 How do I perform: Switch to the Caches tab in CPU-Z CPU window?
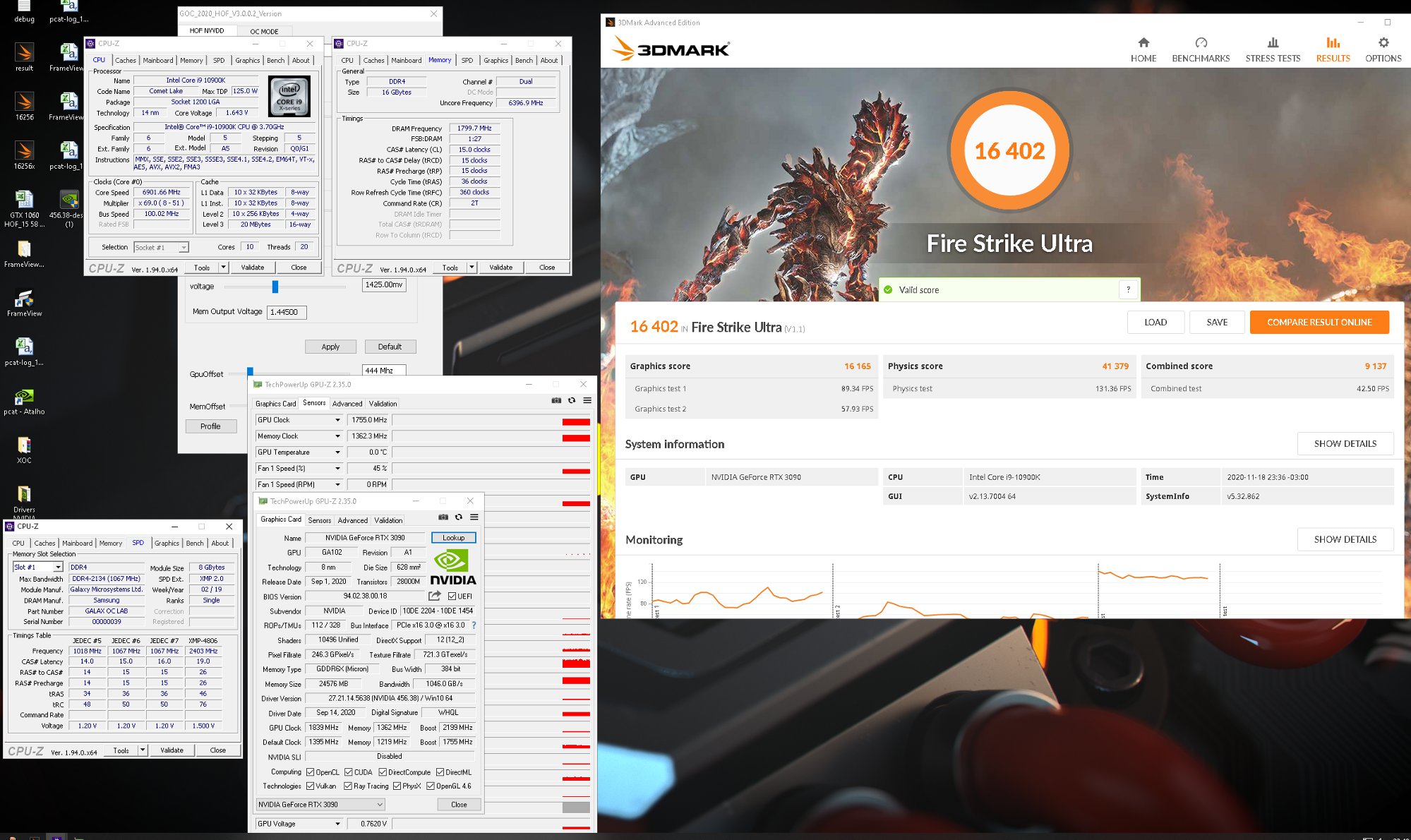tap(125, 61)
